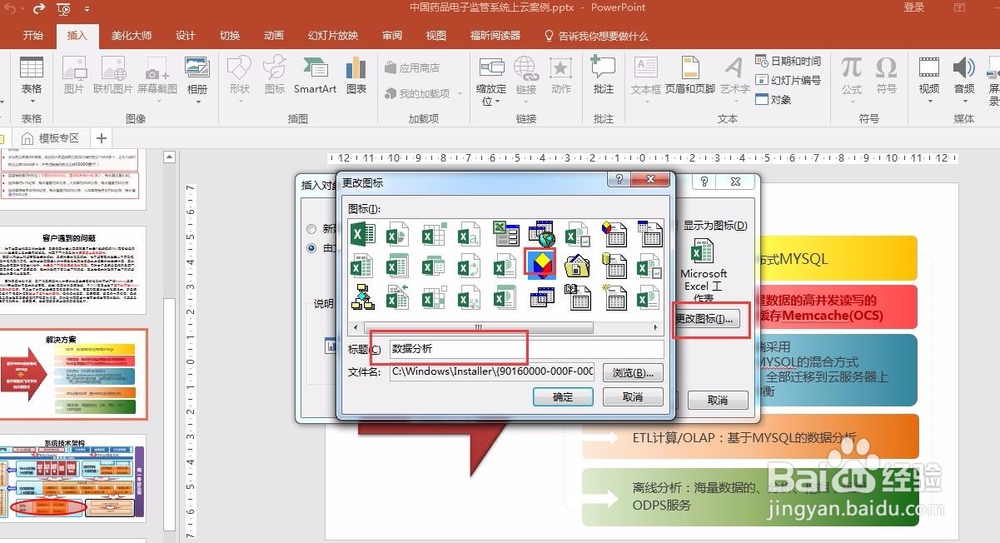Click the icon list horizontal scrollbar thumb
The width and height of the screenshot is (1000, 543).
tap(478, 327)
